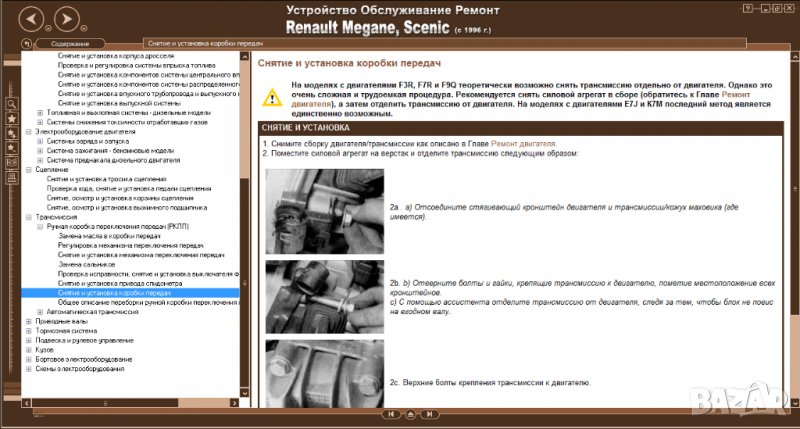Viewport: 800px width, 429px height.
Task: Click the first bracket removal photo thumbnail
Action: (325, 212)
